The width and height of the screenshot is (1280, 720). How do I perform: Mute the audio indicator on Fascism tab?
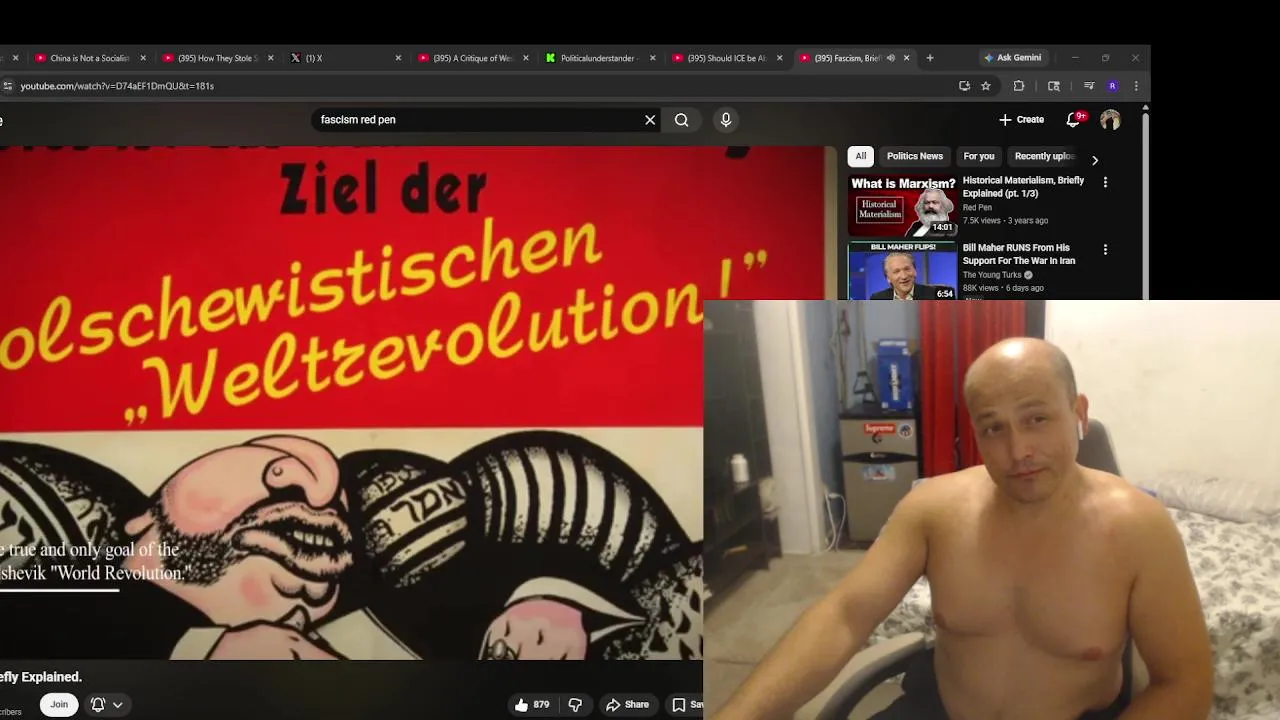coord(890,58)
